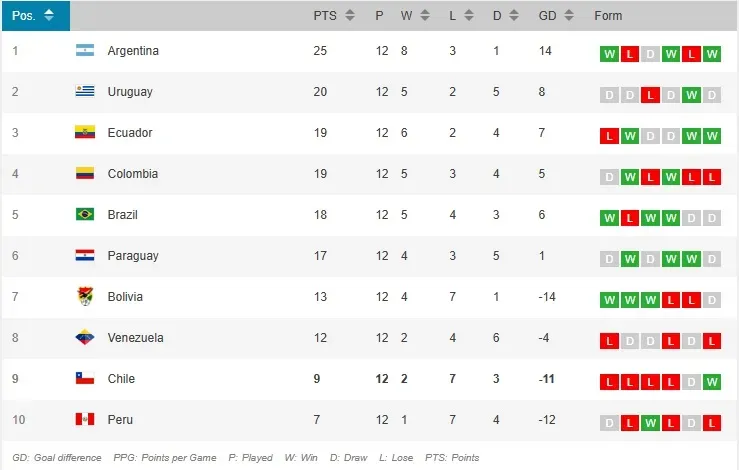Screen dimensions: 739x470
Task: Click the Chile flag icon
Action: tap(85, 379)
